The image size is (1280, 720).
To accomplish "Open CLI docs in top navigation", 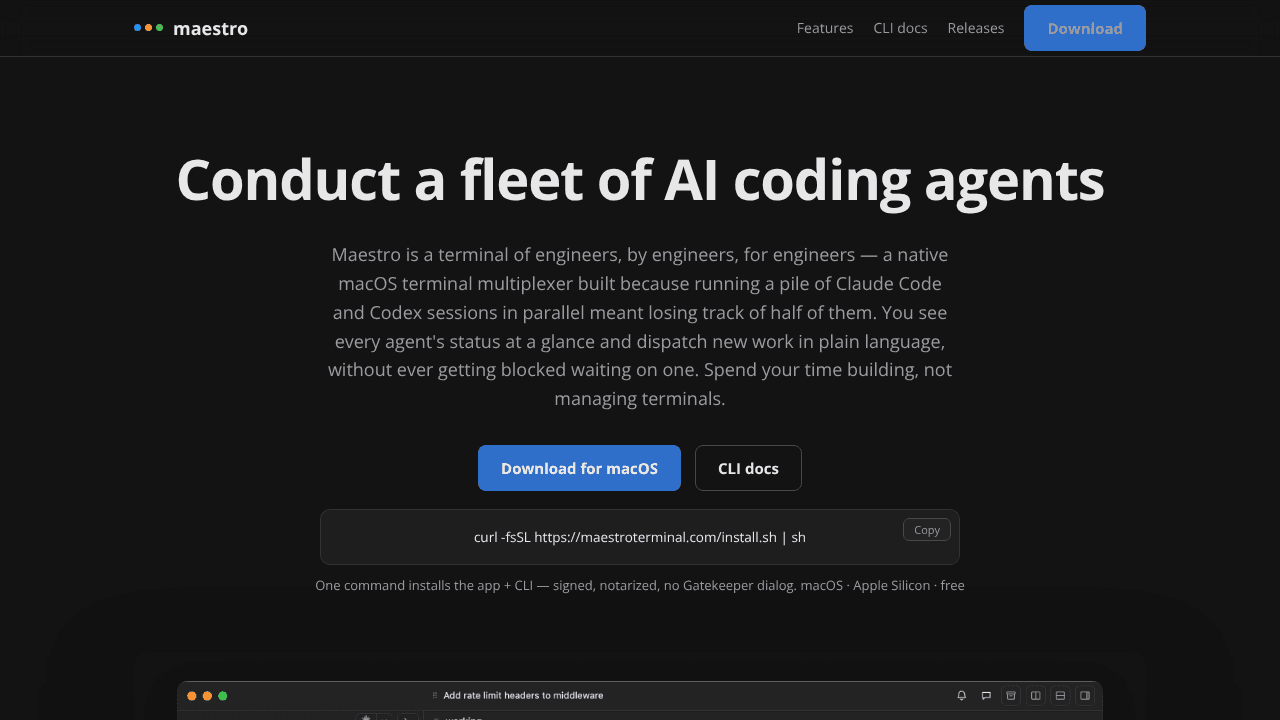I will [900, 28].
